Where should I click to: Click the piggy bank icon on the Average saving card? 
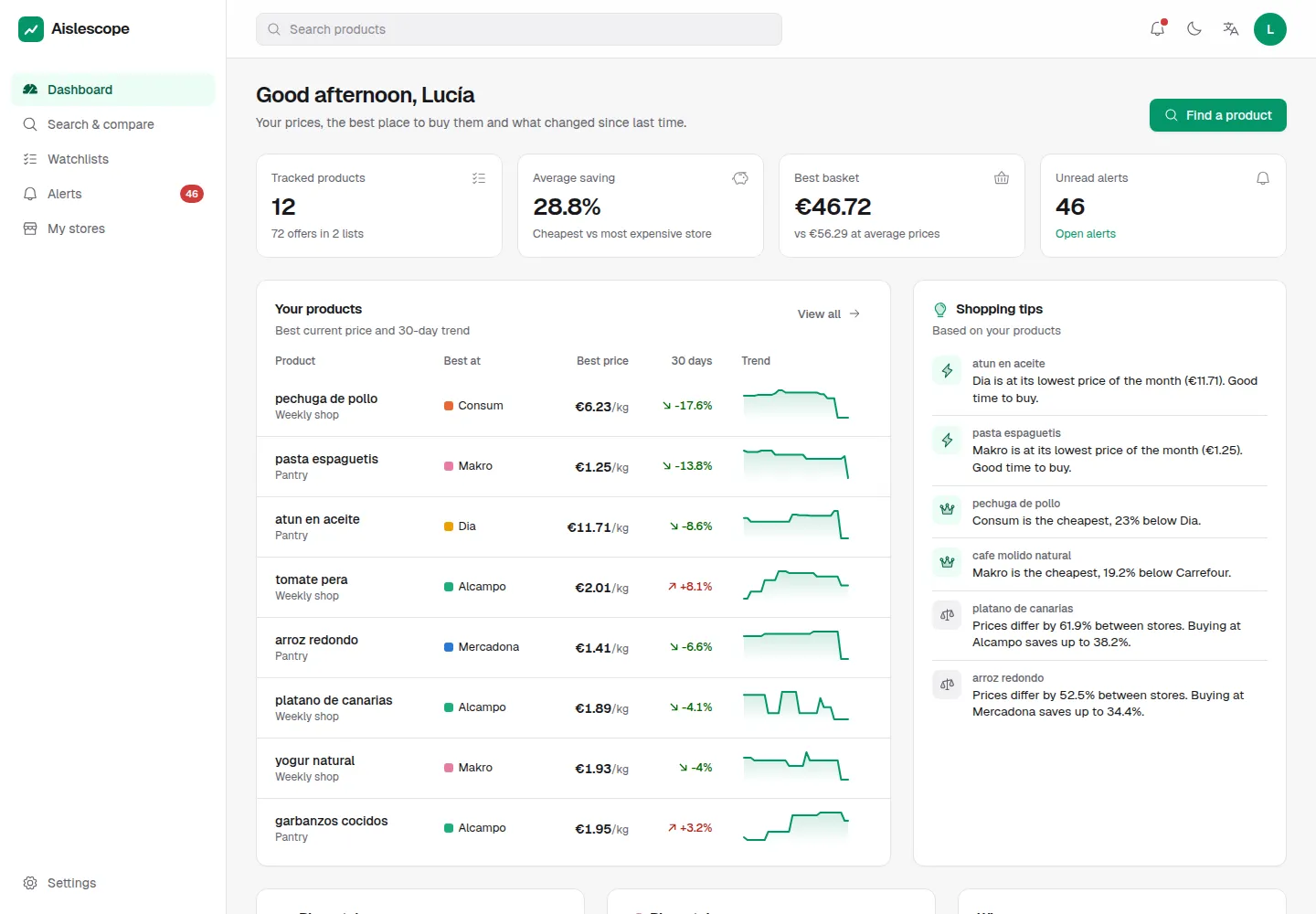(x=740, y=178)
